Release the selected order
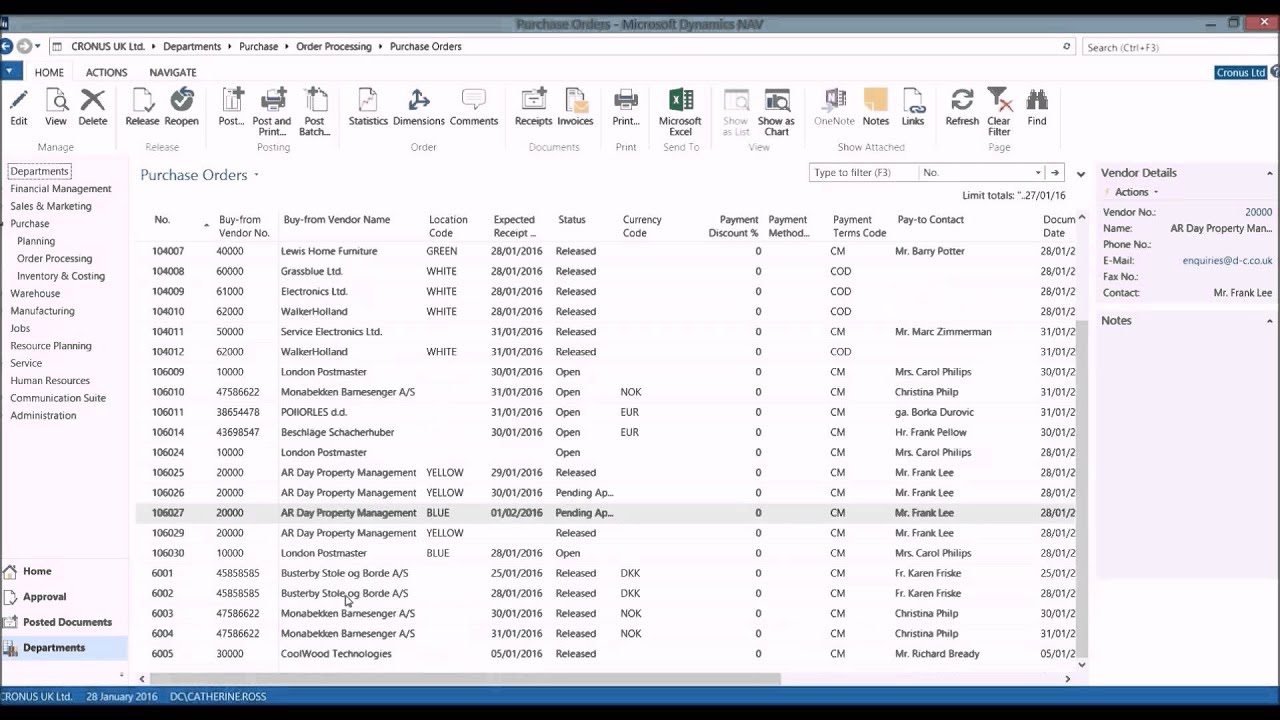This screenshot has width=1280, height=720. click(142, 107)
